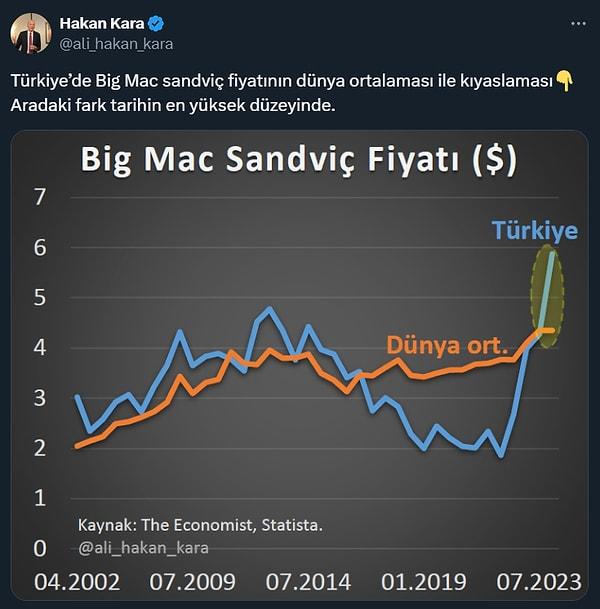Click the 07.2023 x-axis date label
Image resolution: width=600 pixels, height=609 pixels.
(x=539, y=582)
